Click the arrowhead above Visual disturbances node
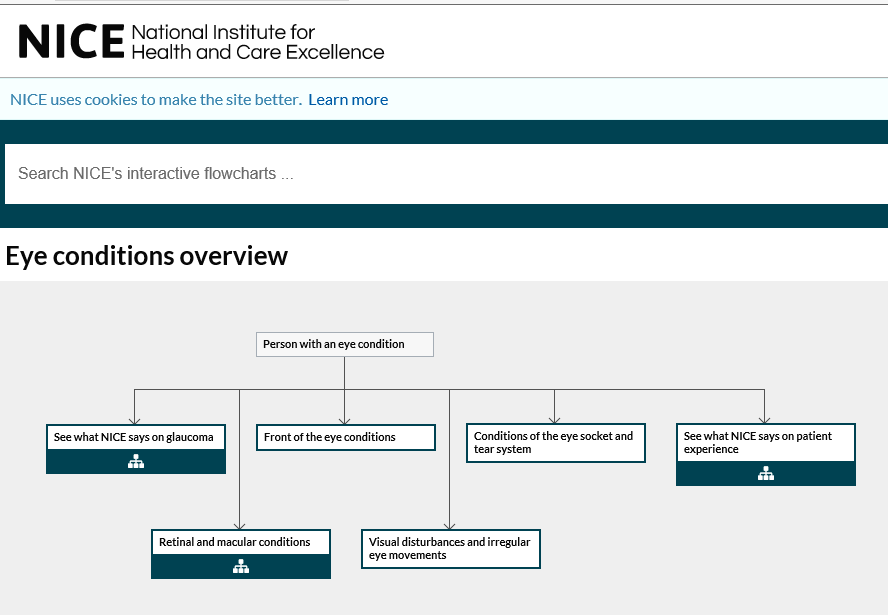This screenshot has height=615, width=888. (450, 525)
